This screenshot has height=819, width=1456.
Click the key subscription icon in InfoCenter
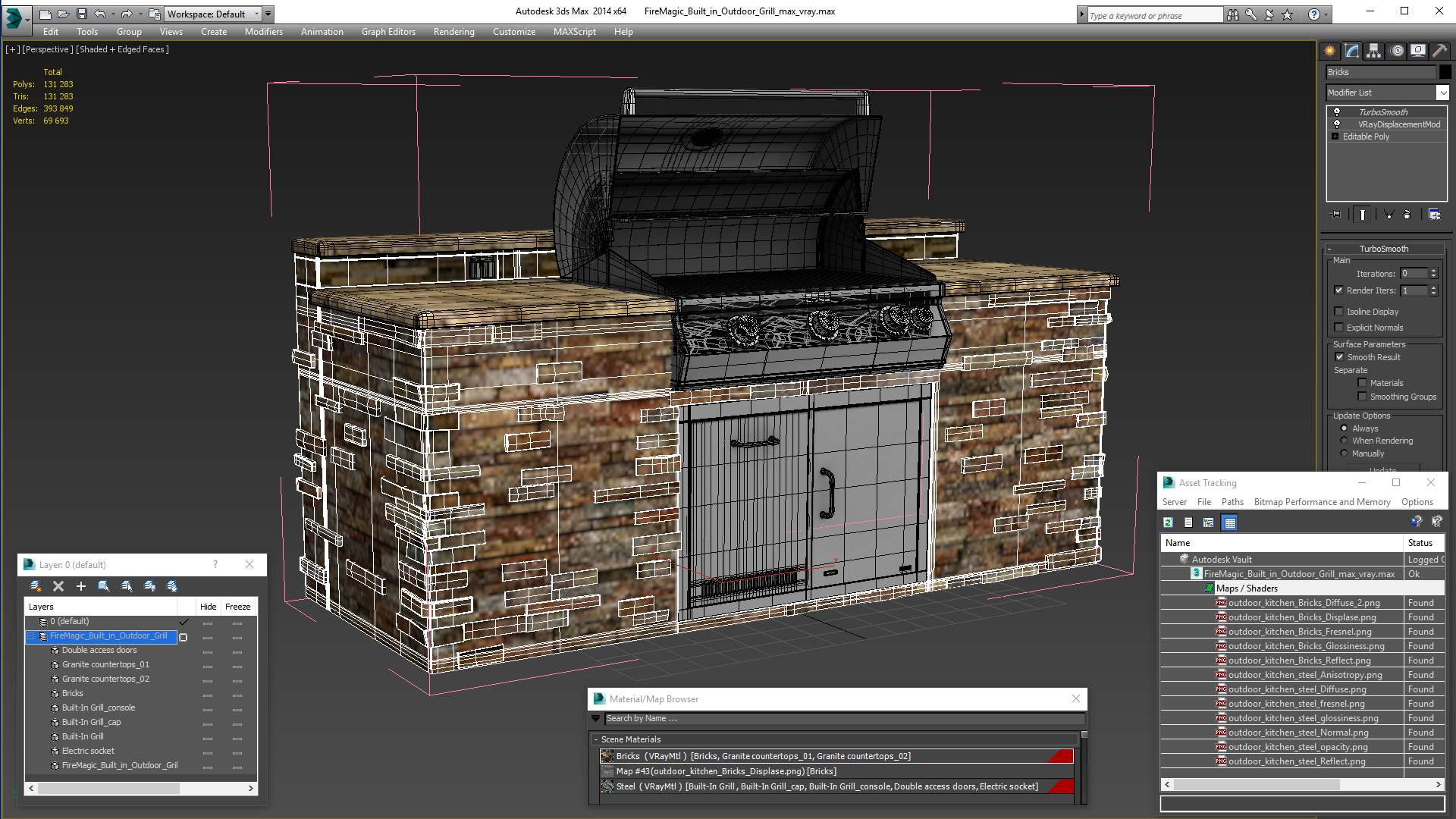[x=1251, y=14]
